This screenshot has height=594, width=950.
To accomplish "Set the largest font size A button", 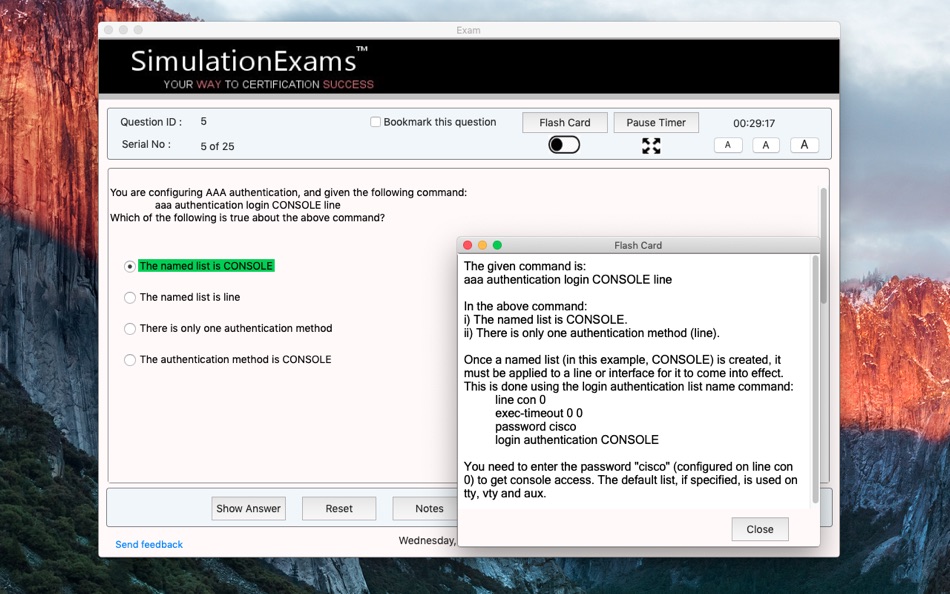I will (x=804, y=145).
